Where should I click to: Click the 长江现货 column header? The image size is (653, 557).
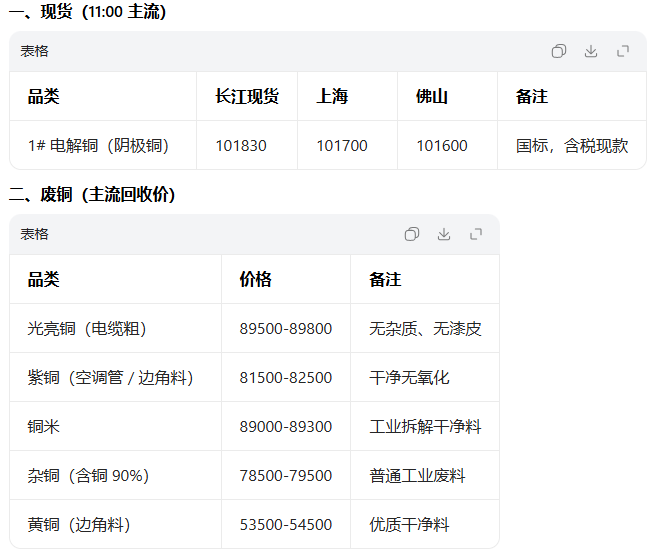tap(247, 97)
